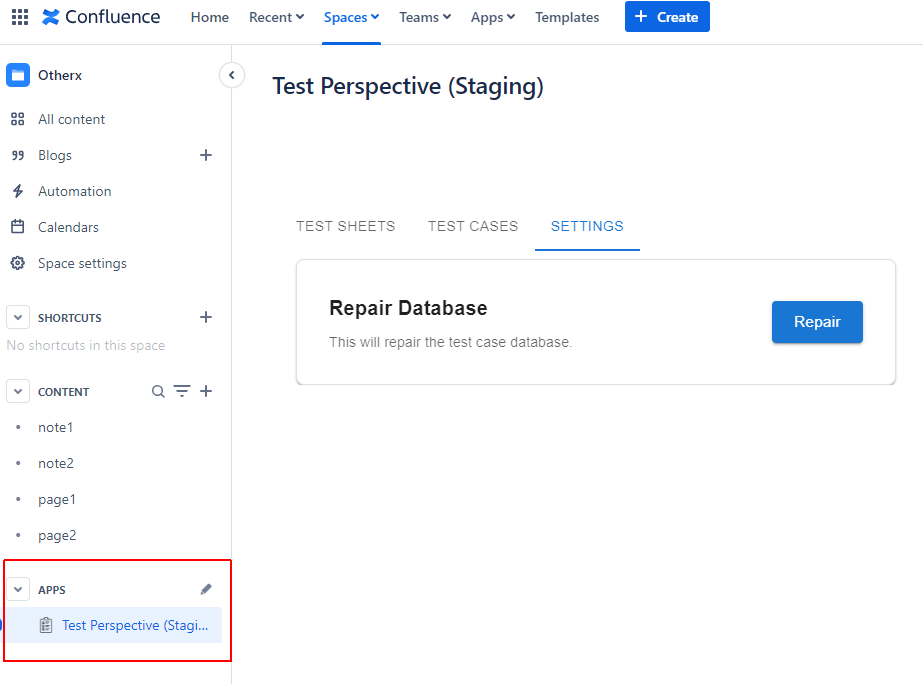The height and width of the screenshot is (684, 923).
Task: Open the app switcher grid icon
Action: tap(20, 17)
